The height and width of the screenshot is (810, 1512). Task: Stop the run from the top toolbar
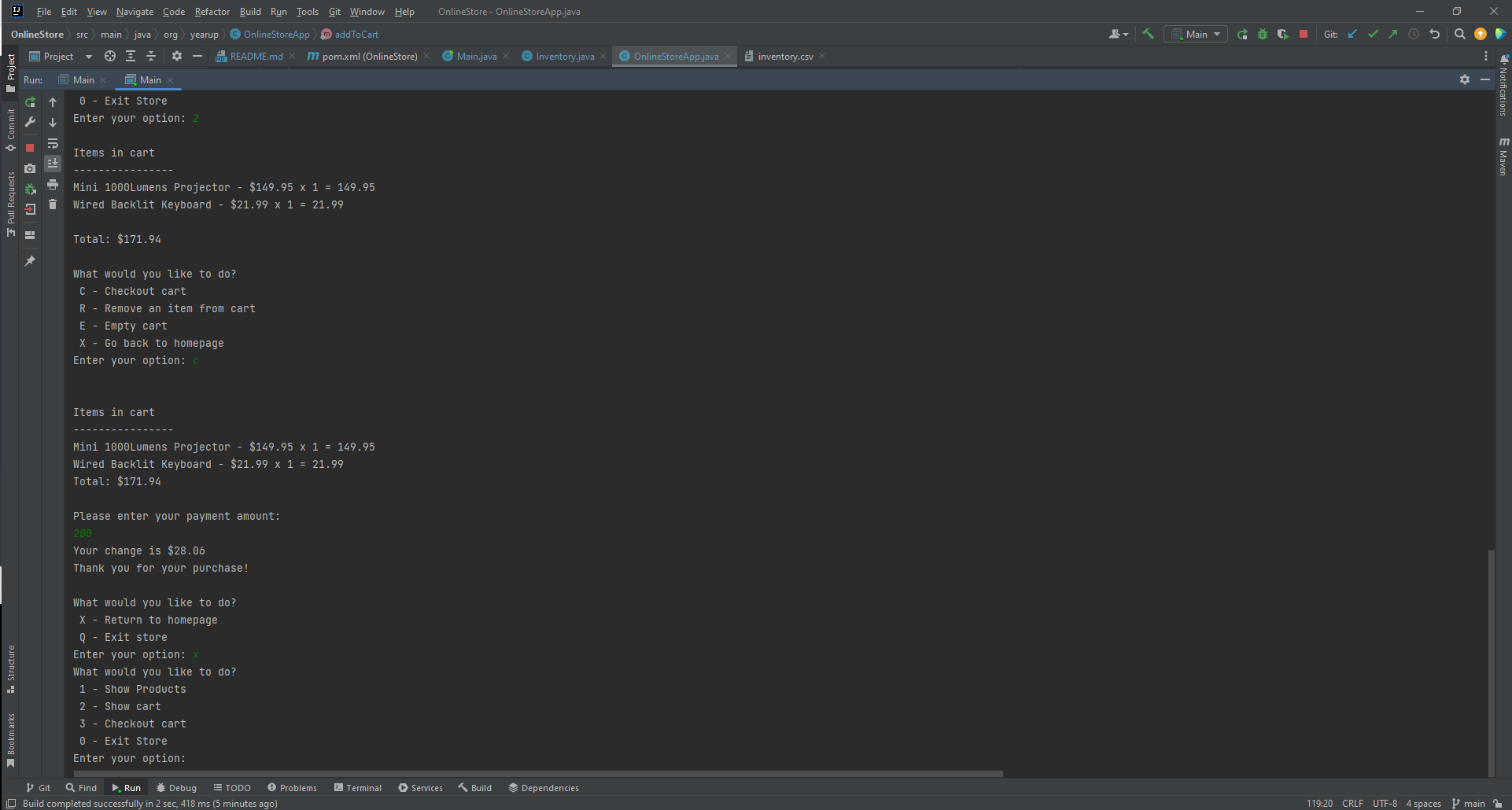[x=1304, y=34]
